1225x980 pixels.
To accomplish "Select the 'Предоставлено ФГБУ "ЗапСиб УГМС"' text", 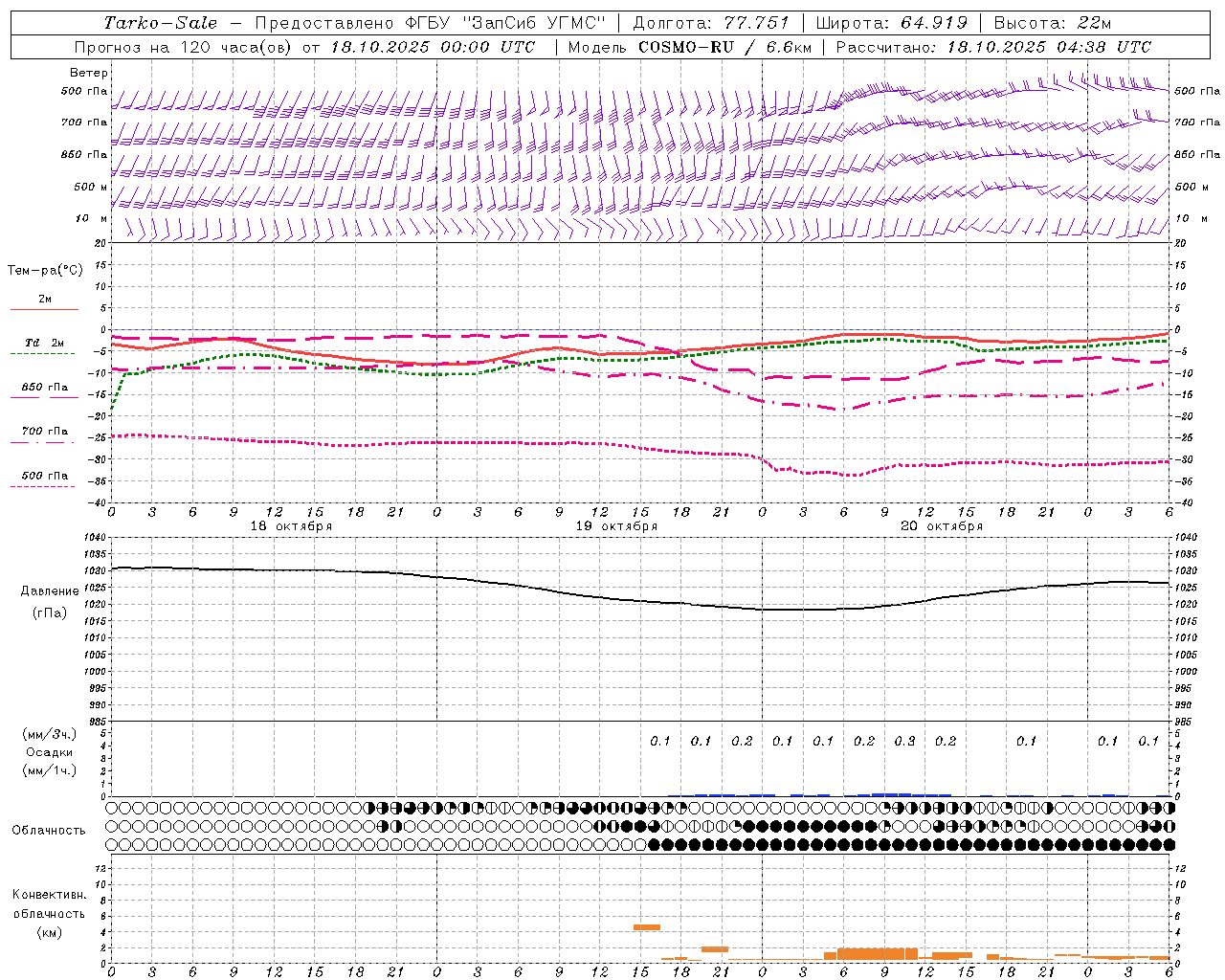I will (431, 23).
